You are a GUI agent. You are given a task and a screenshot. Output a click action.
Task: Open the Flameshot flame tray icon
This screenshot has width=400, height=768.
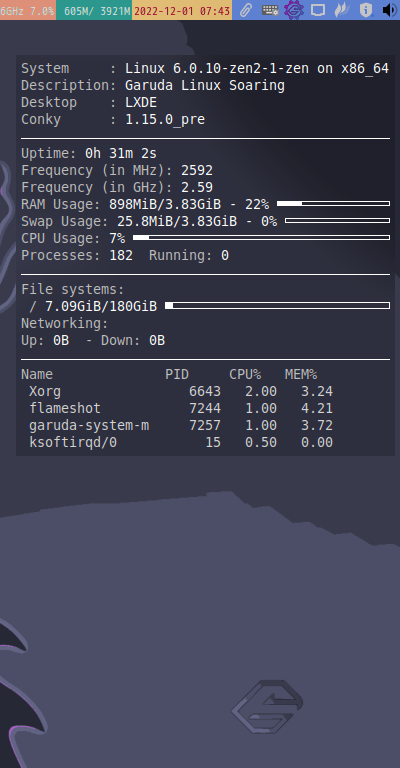(342, 10)
